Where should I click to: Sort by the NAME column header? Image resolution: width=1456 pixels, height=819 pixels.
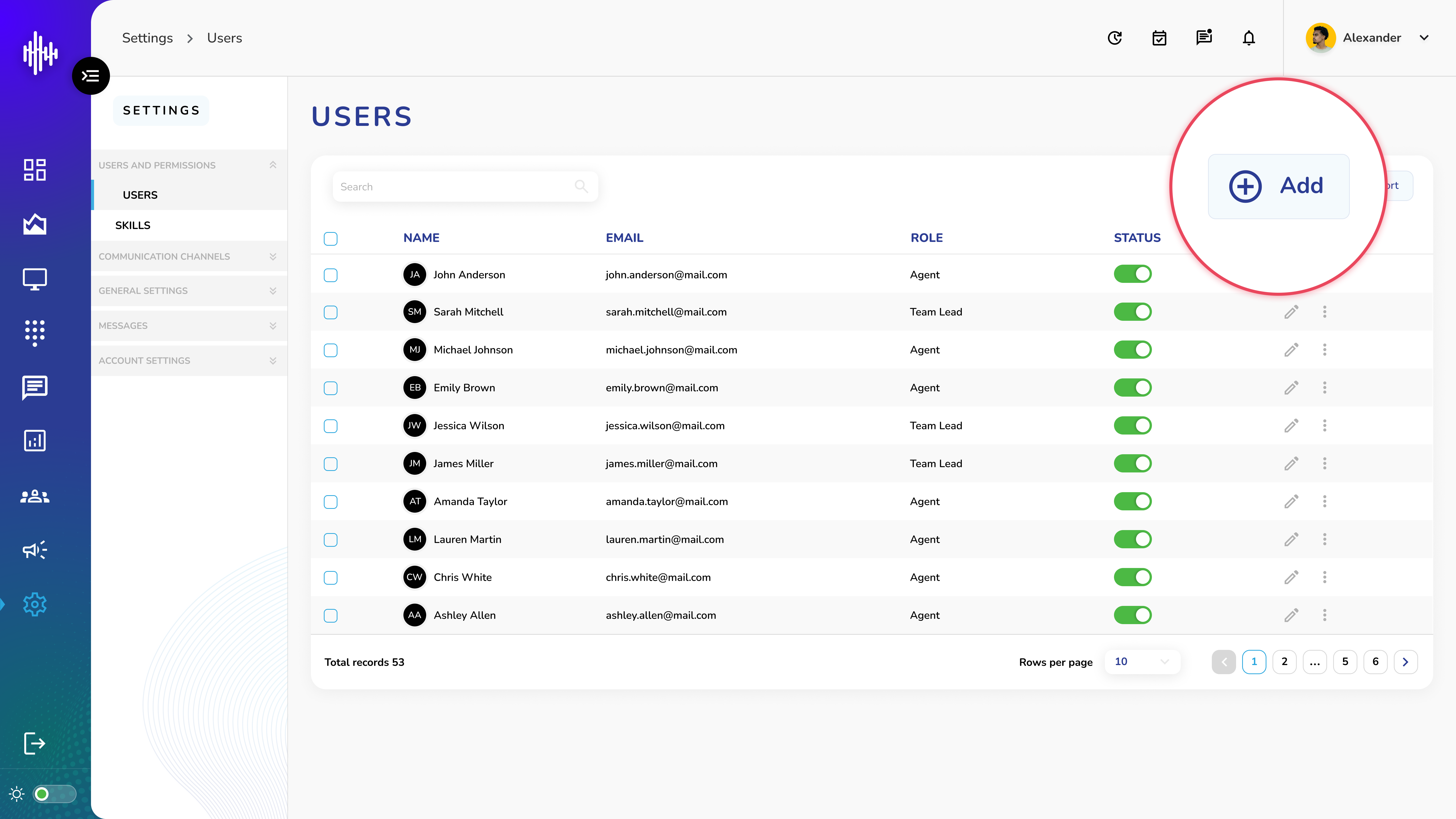click(421, 238)
